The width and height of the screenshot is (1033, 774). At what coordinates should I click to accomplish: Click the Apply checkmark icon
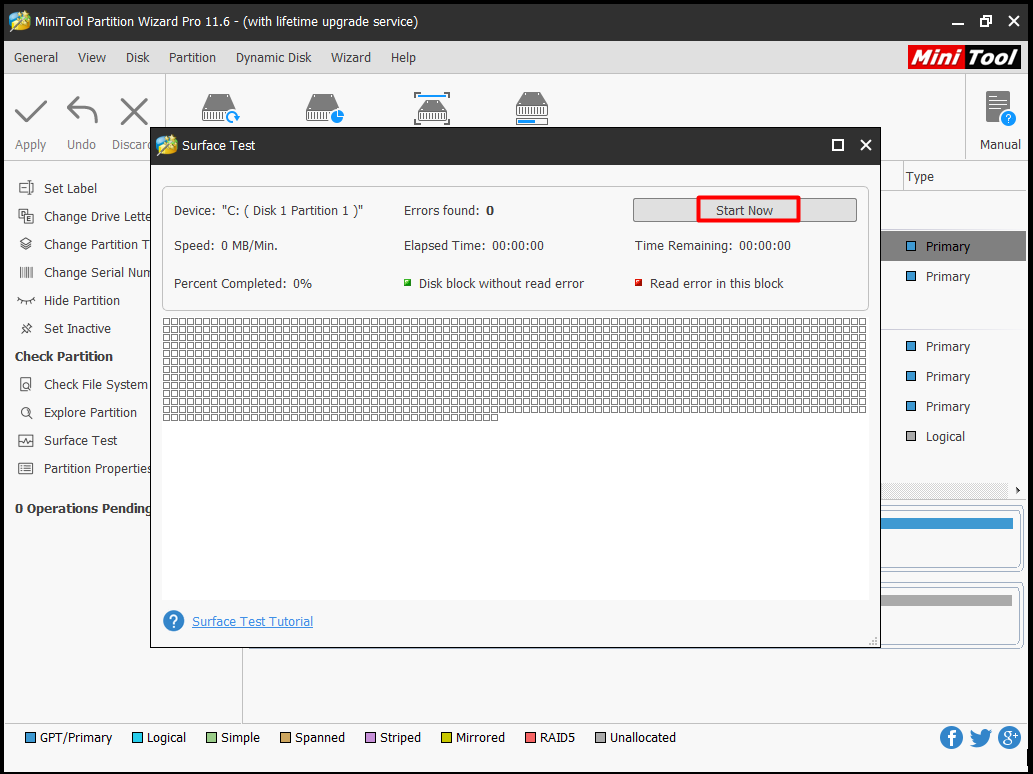[x=31, y=111]
